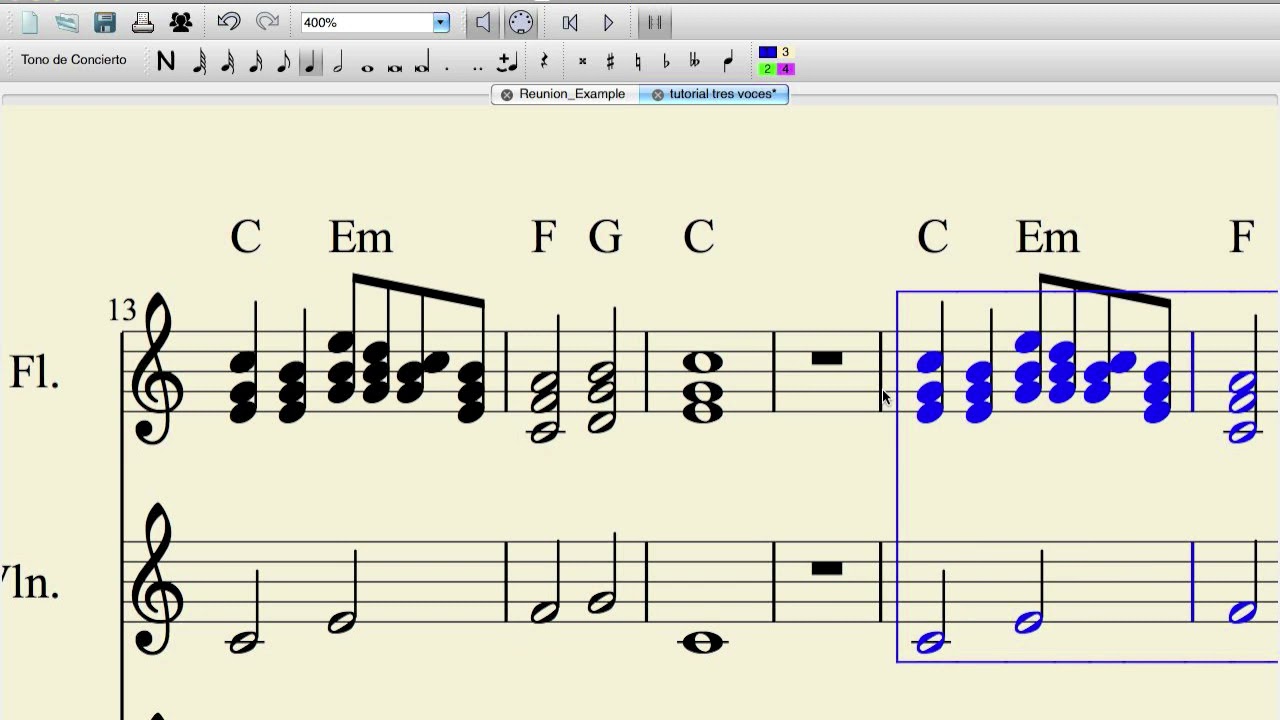The height and width of the screenshot is (720, 1280).
Task: Select the C chord symbol above the whole-note chord
Action: pyautogui.click(x=699, y=238)
